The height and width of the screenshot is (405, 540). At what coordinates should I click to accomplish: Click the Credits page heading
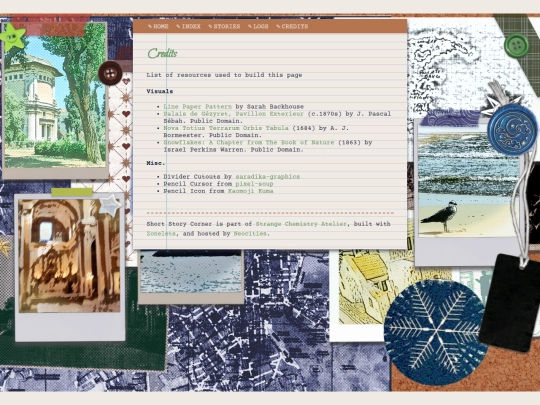coord(162,53)
